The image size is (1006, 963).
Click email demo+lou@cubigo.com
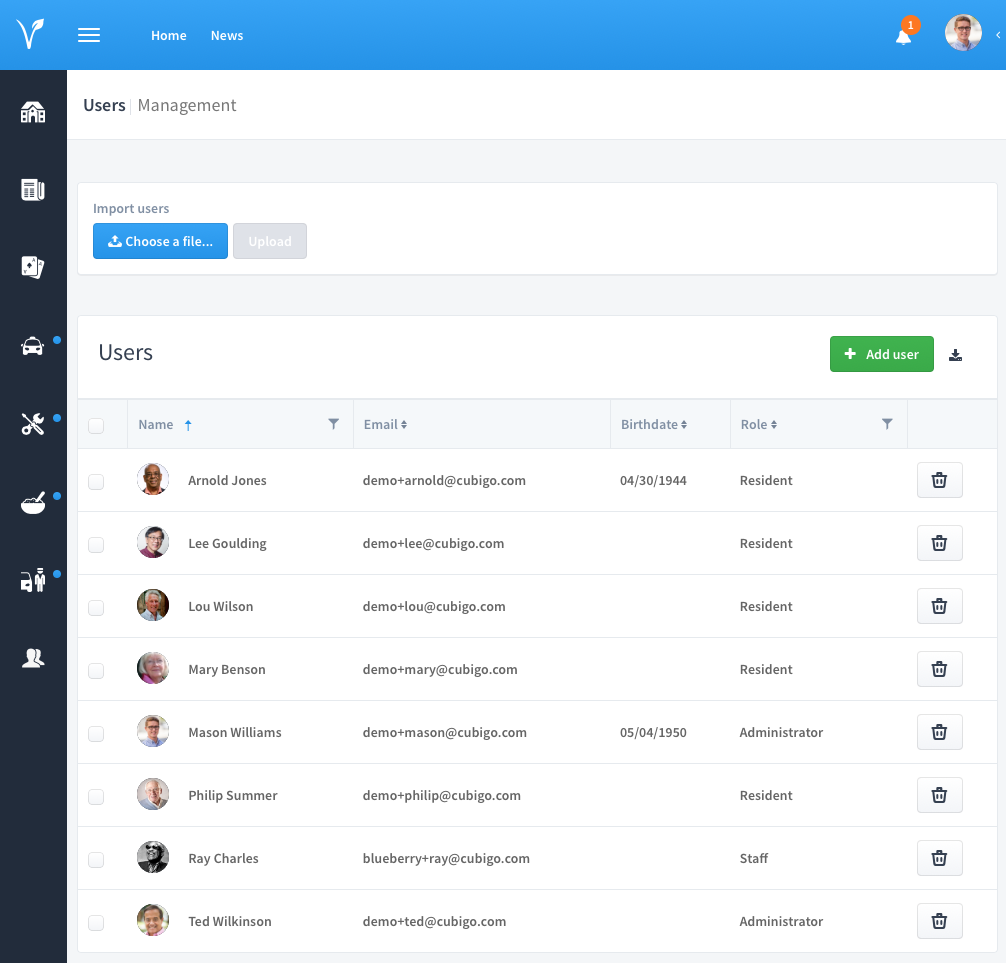click(x=434, y=606)
